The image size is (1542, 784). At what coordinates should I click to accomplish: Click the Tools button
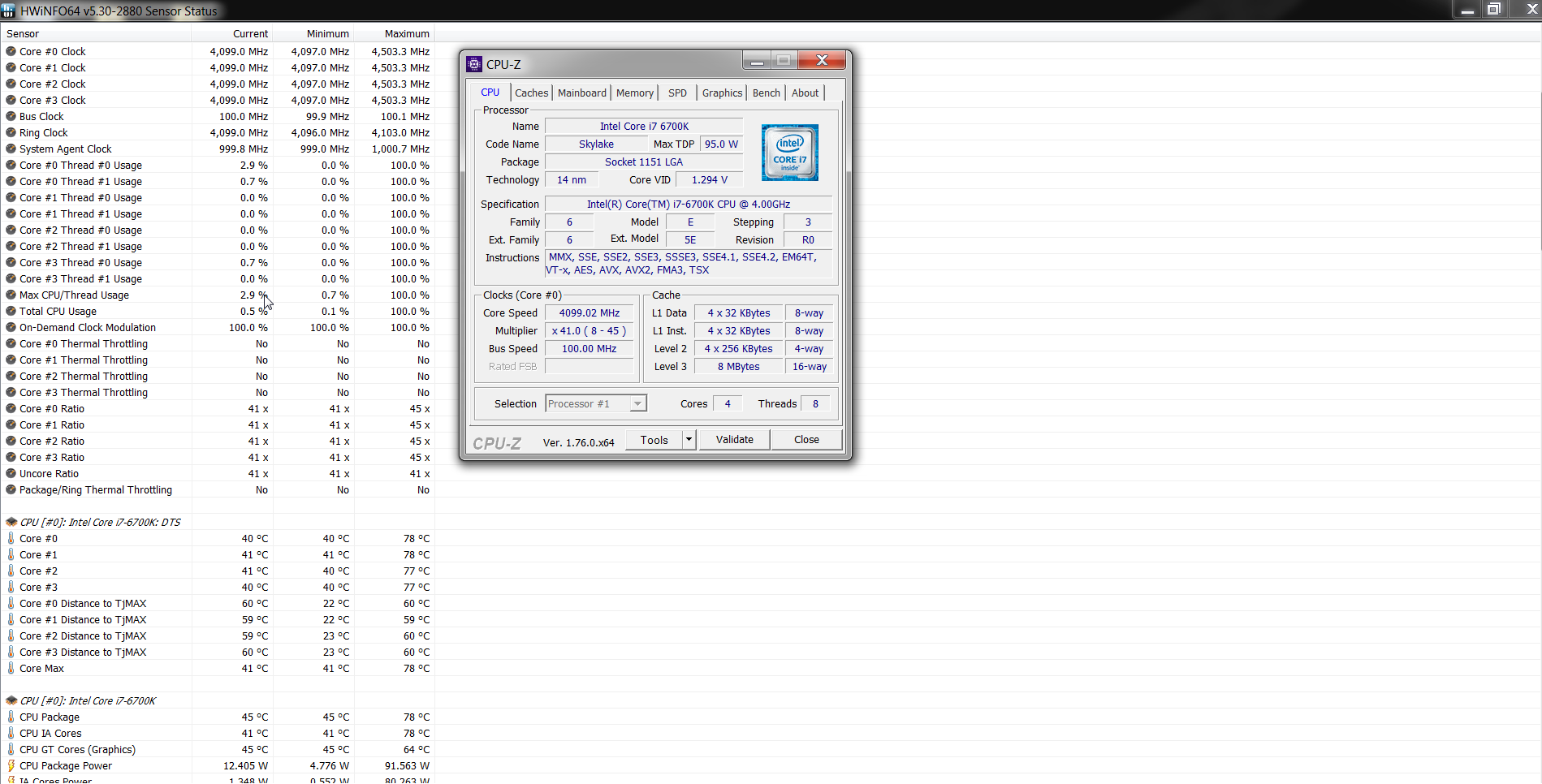pos(654,440)
